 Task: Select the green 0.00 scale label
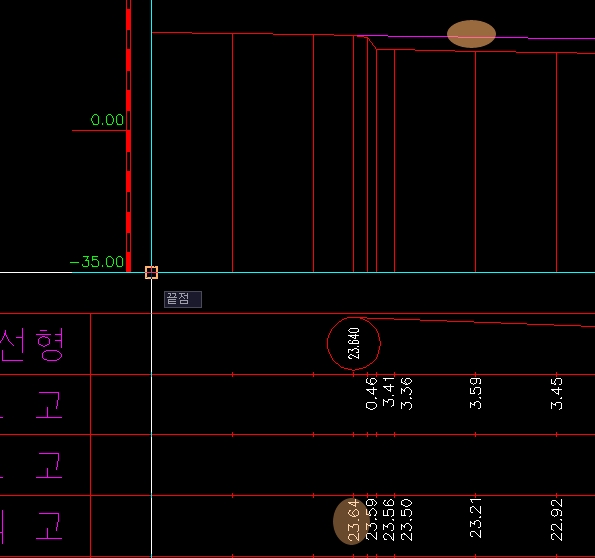click(x=107, y=120)
